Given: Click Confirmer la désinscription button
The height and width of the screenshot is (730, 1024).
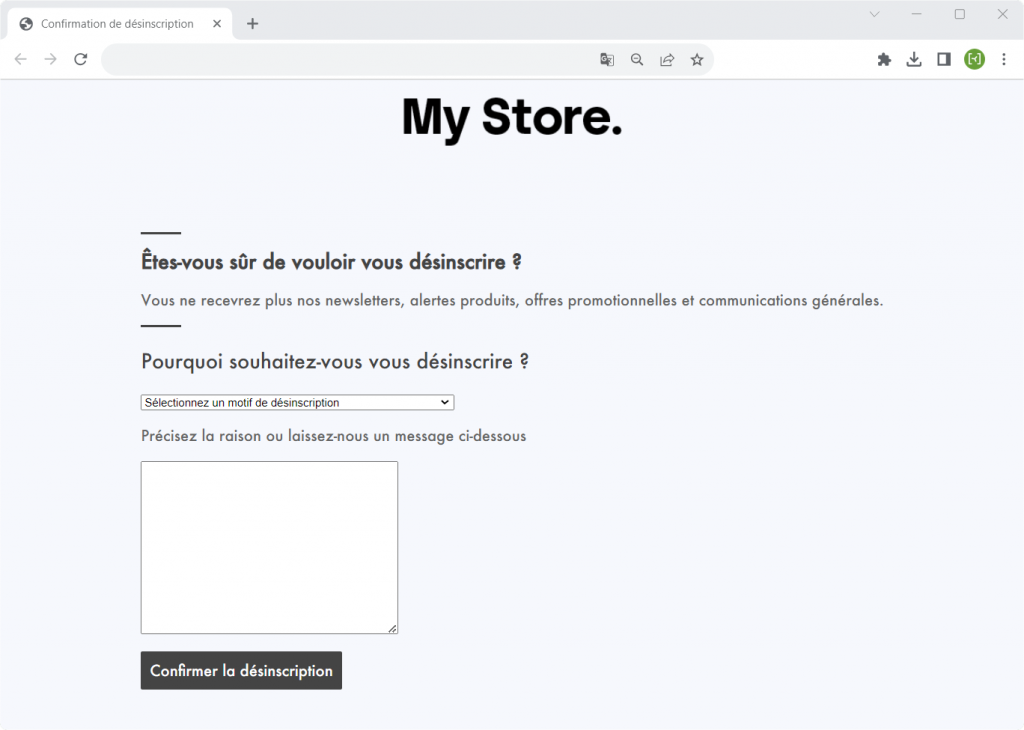Looking at the screenshot, I should click(241, 671).
